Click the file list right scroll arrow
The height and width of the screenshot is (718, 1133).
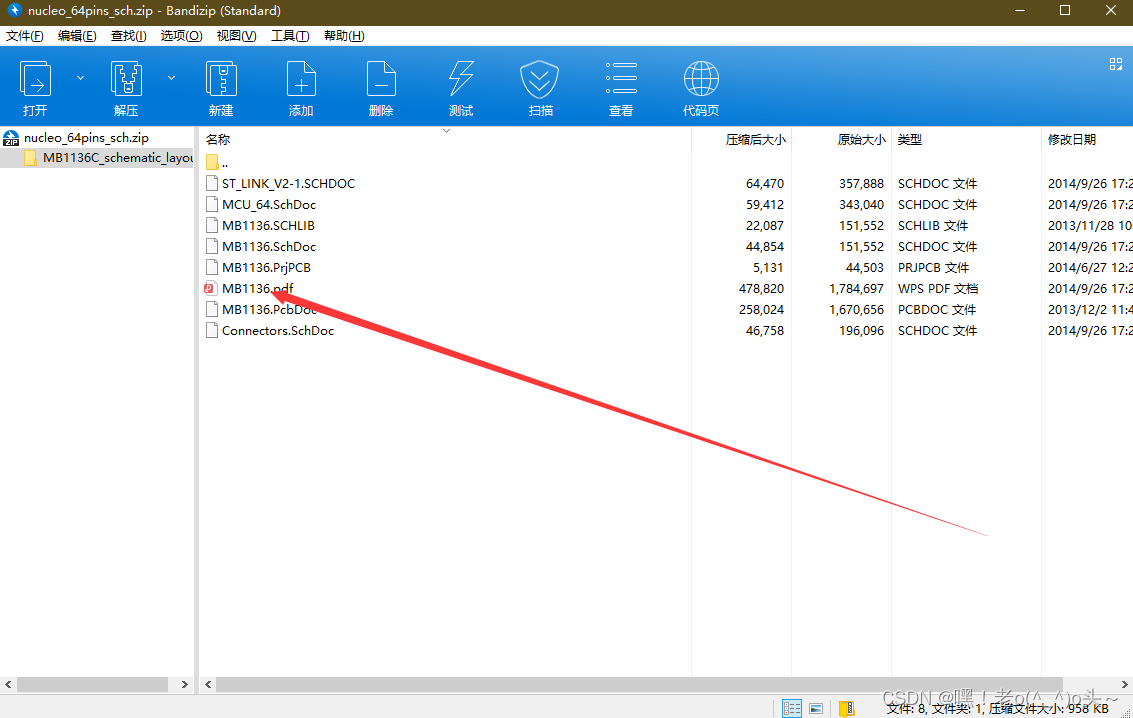pyautogui.click(x=1124, y=684)
